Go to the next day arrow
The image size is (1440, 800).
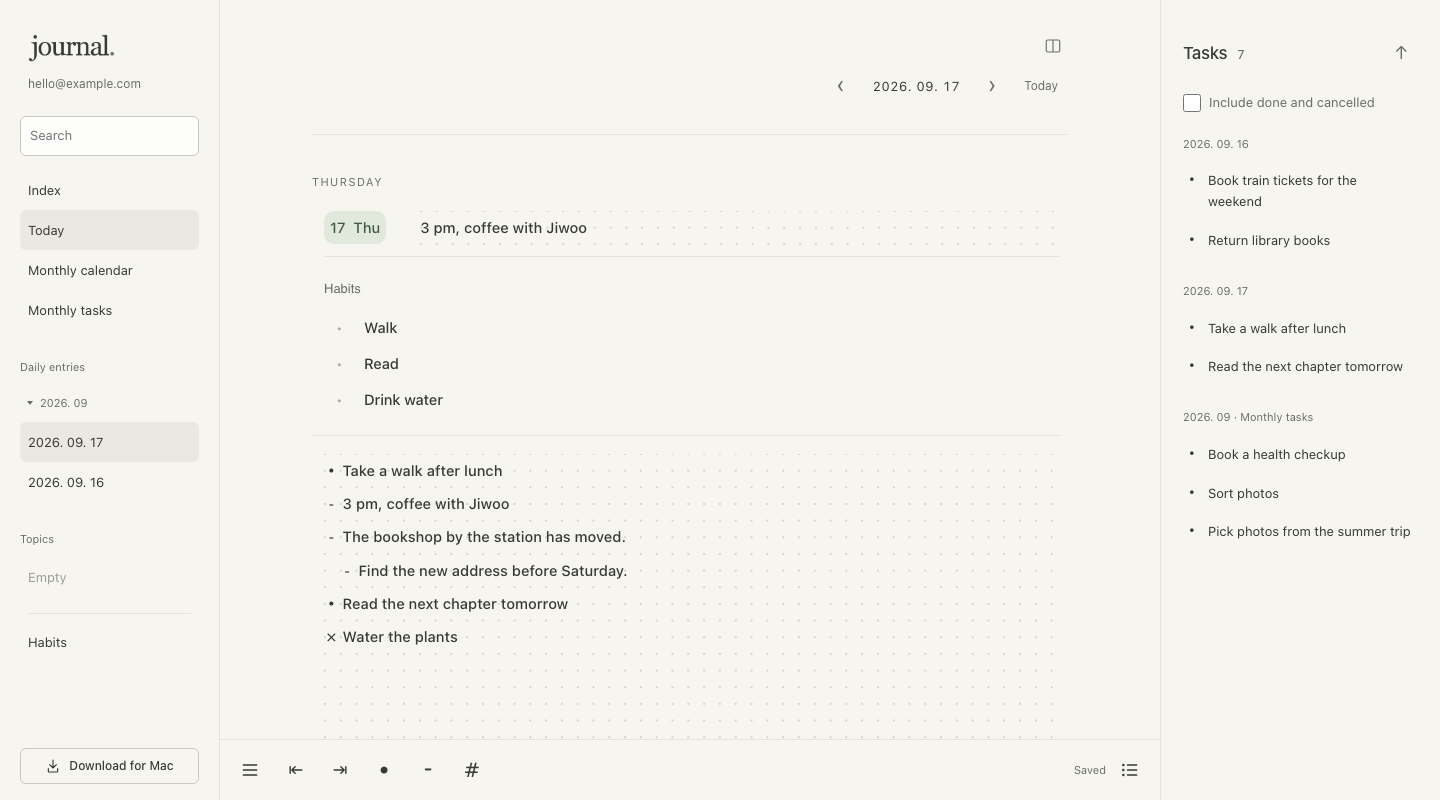[992, 86]
